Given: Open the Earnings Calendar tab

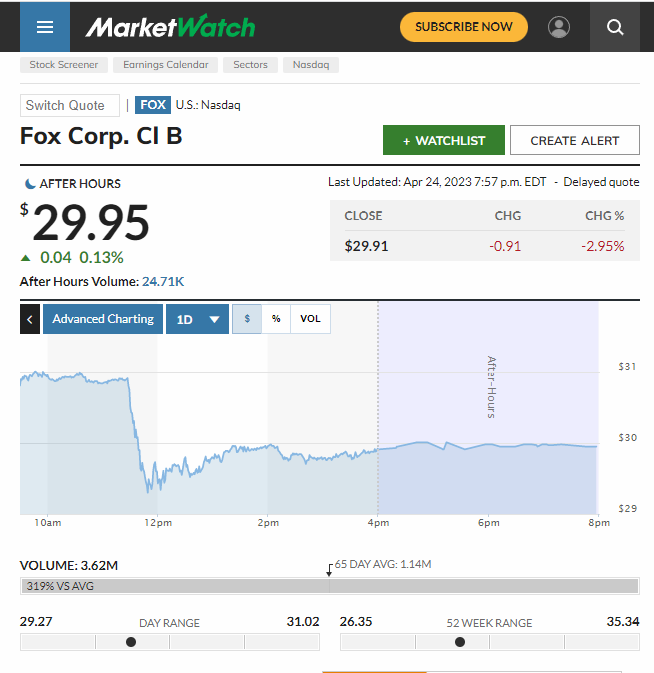Looking at the screenshot, I should [166, 65].
